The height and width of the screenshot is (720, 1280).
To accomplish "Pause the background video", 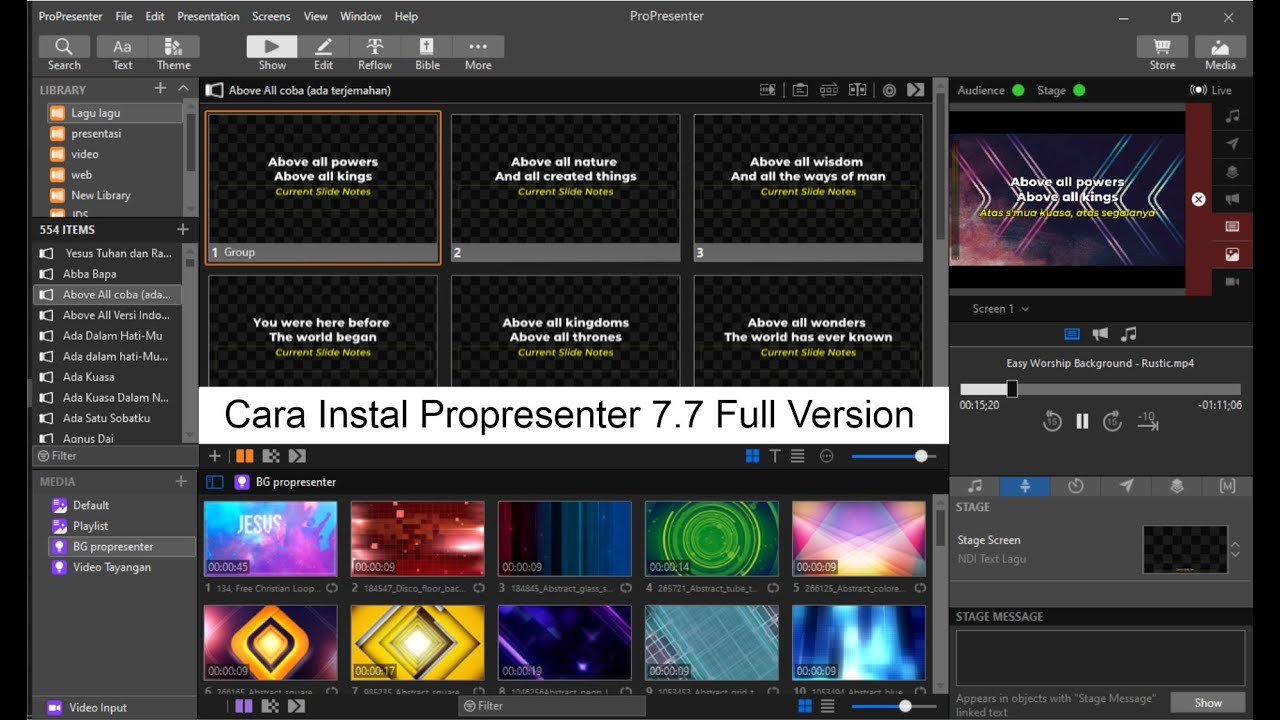I will pos(1082,422).
